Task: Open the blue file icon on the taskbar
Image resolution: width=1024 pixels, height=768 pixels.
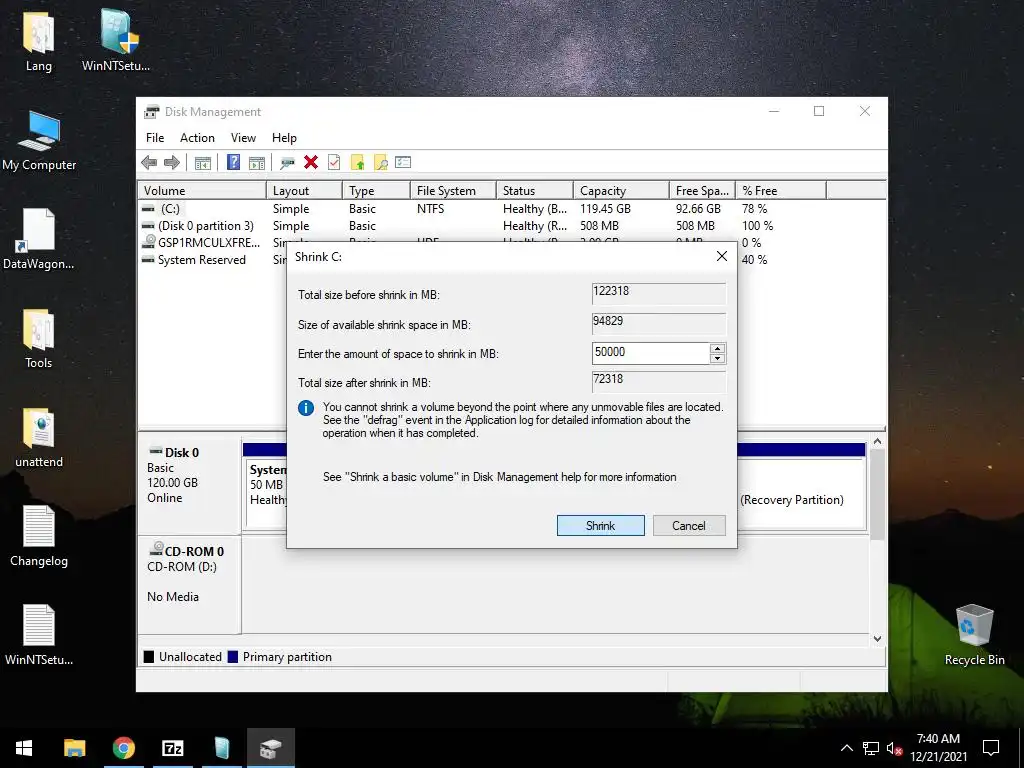Action: (x=222, y=748)
